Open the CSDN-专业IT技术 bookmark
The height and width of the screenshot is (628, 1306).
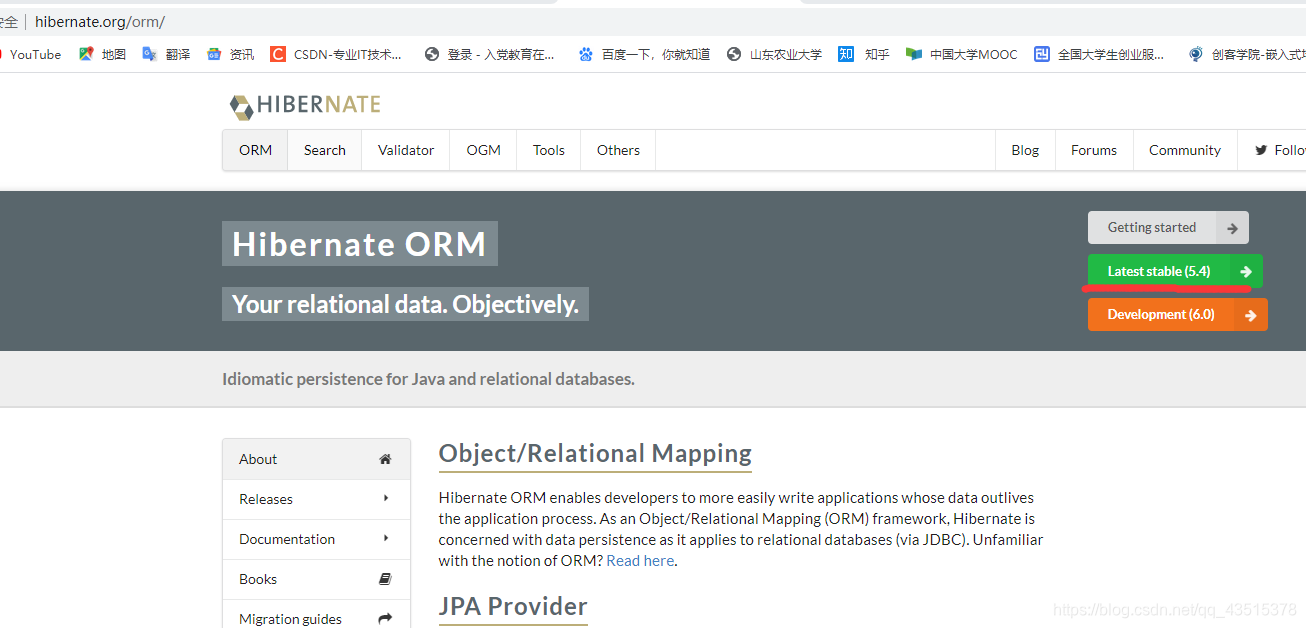(336, 54)
